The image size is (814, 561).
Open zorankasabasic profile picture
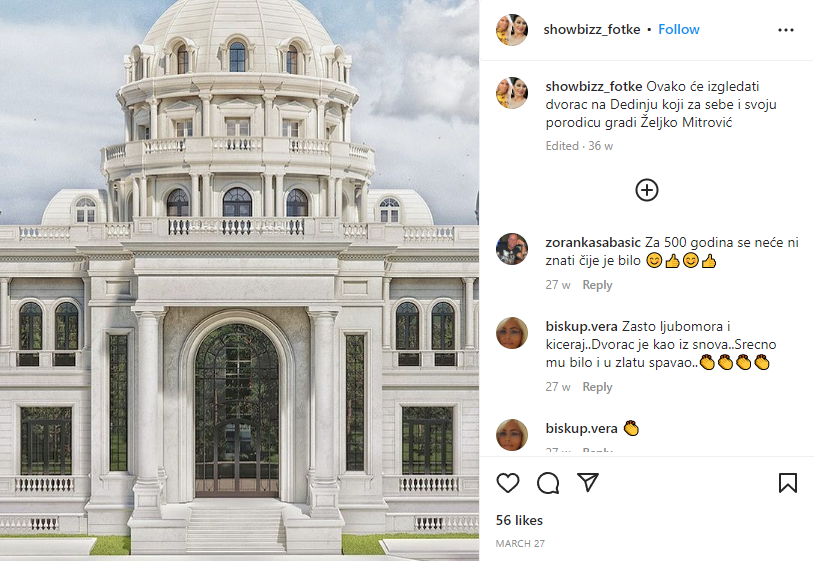512,249
